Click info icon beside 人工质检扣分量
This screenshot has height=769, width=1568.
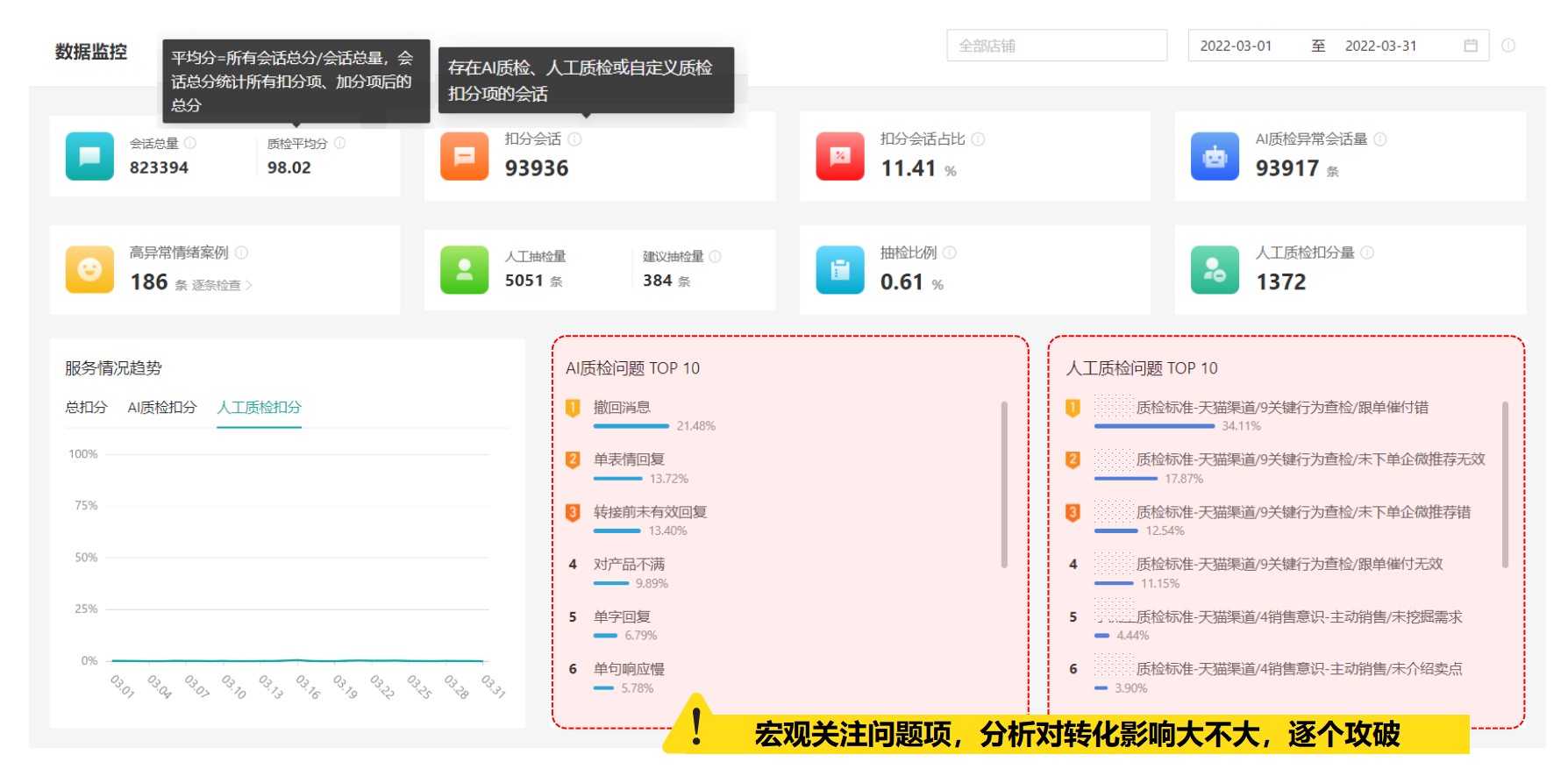click(x=1367, y=253)
